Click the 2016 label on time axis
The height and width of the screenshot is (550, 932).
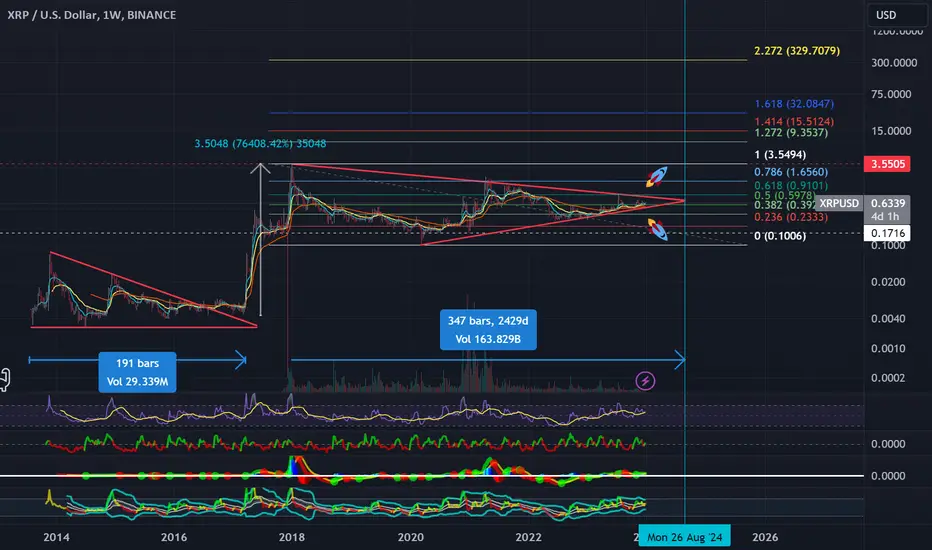[x=174, y=537]
